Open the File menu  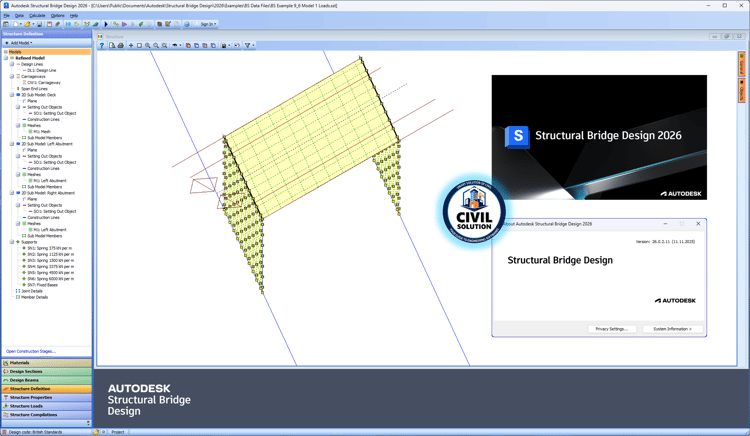pos(7,16)
